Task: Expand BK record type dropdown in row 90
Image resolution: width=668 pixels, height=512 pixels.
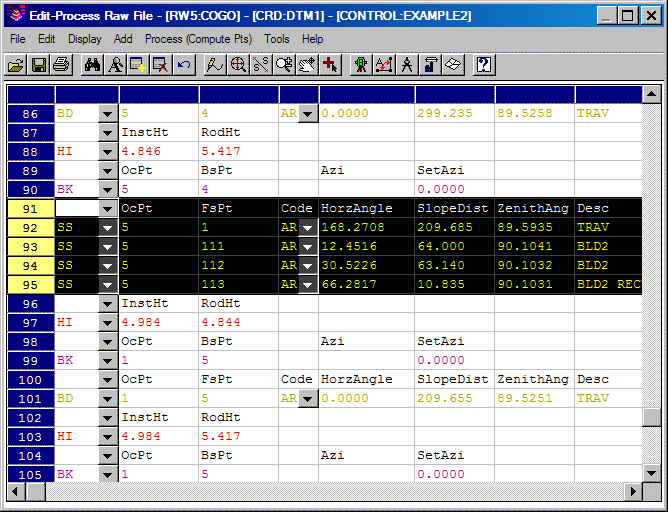Action: [108, 190]
